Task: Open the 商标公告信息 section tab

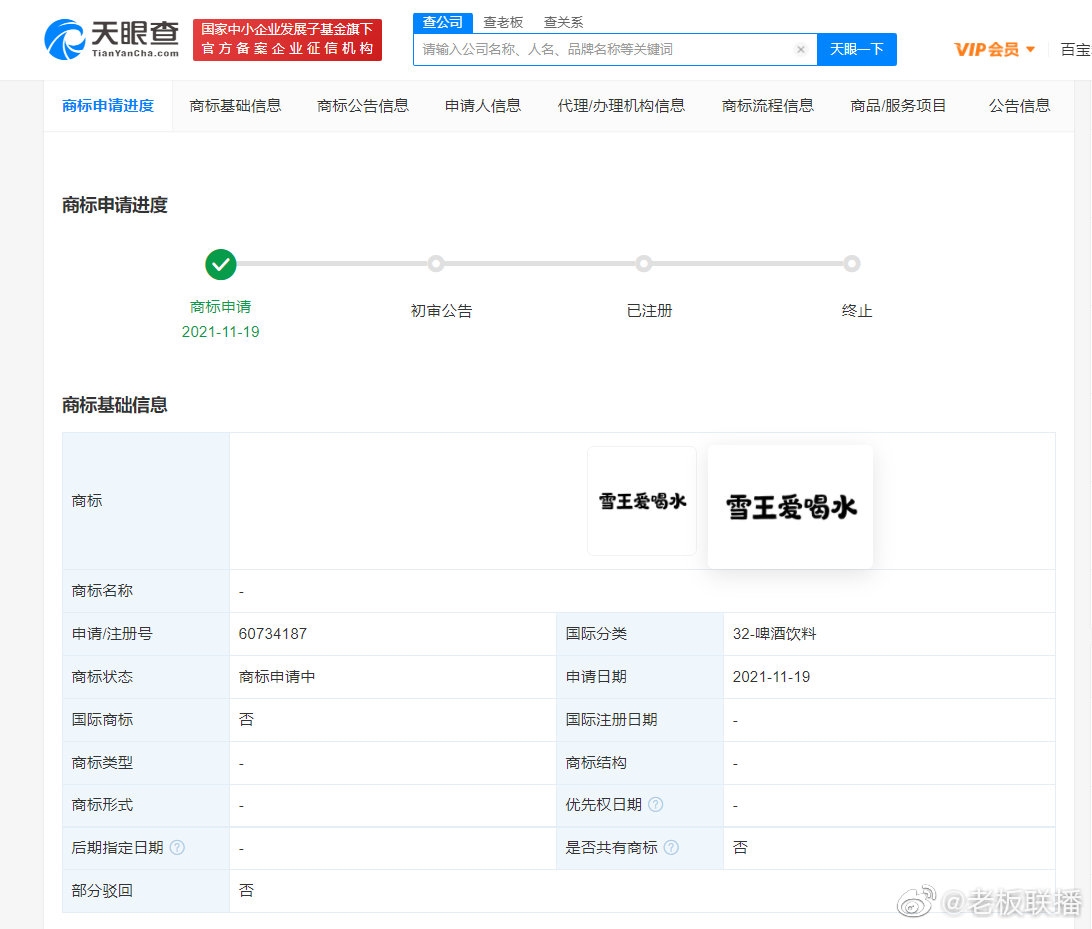Action: [x=363, y=105]
